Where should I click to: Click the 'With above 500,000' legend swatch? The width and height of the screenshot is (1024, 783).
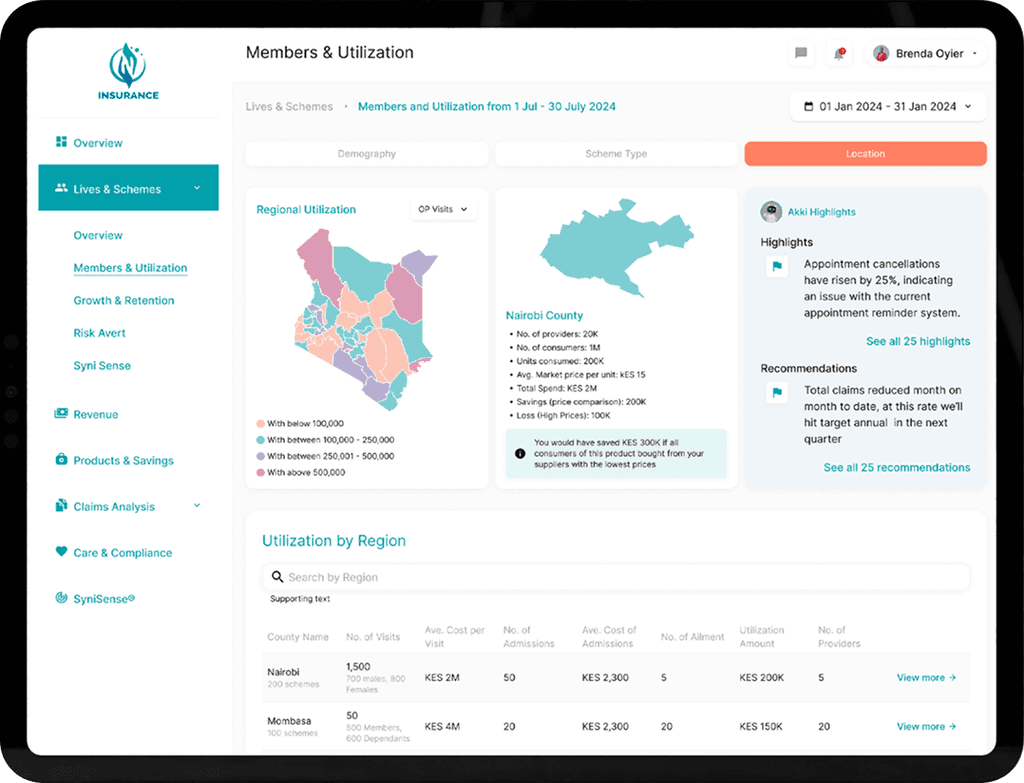pos(261,472)
